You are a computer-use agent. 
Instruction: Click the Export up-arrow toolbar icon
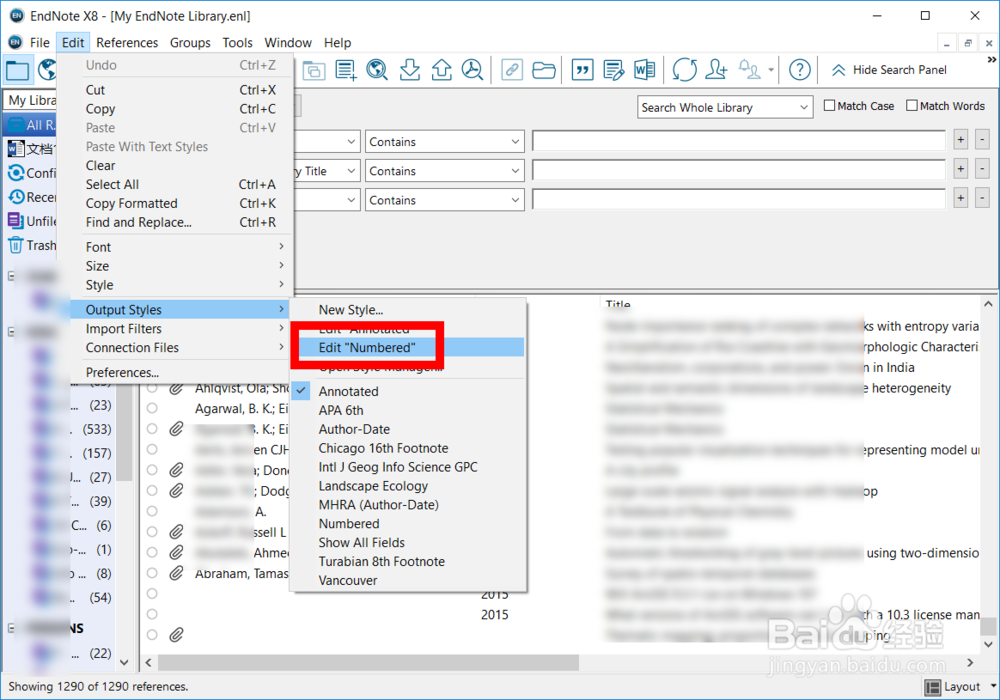pyautogui.click(x=441, y=70)
